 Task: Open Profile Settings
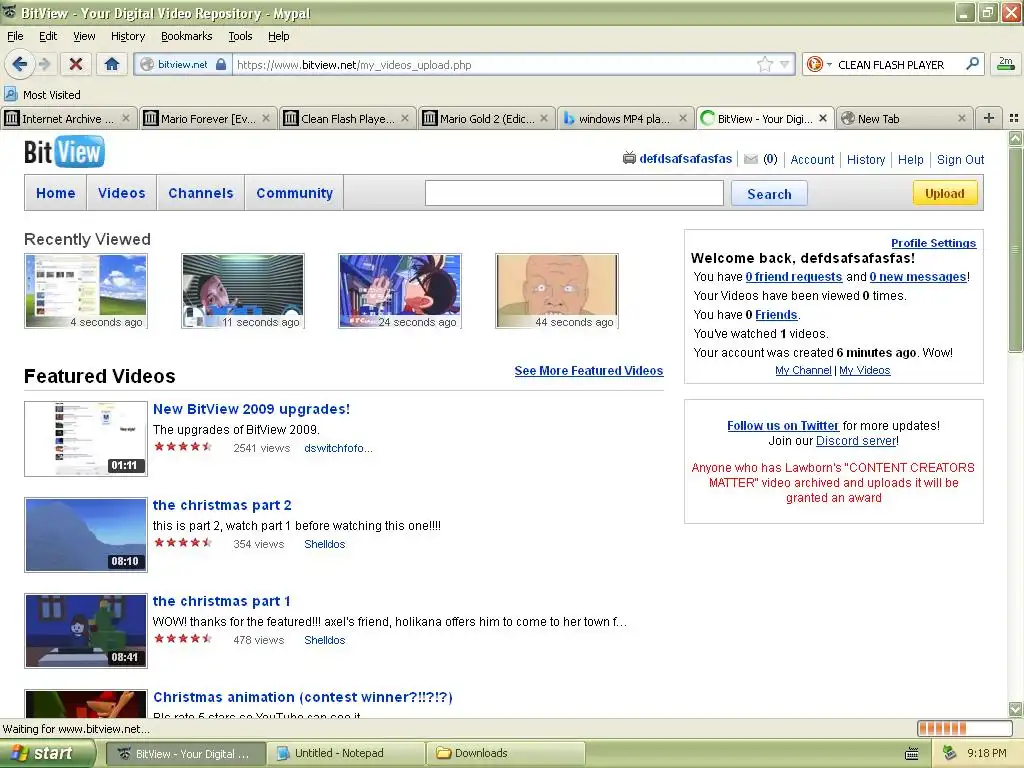[x=933, y=243]
